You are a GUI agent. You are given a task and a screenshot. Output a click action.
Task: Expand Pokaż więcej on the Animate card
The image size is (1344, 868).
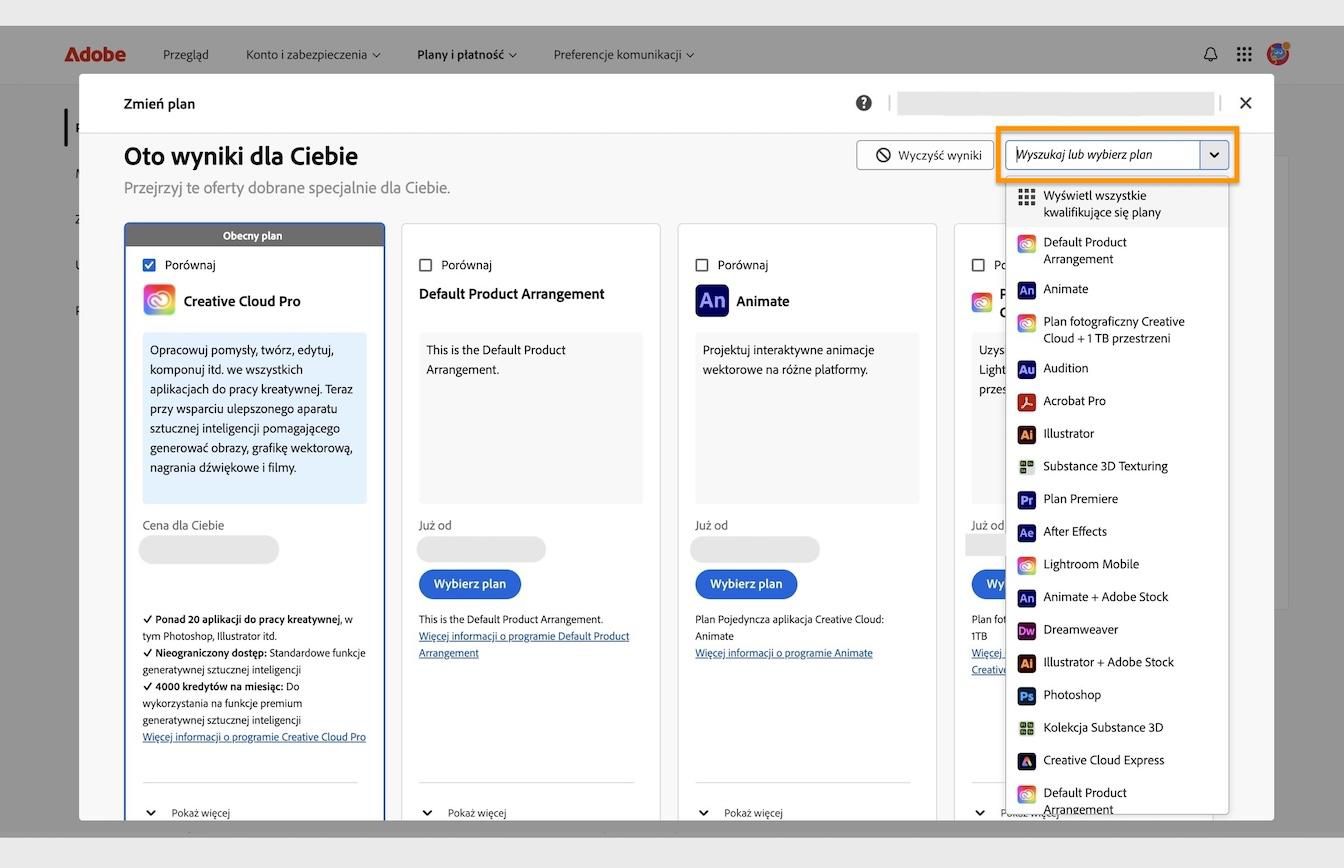pyautogui.click(x=739, y=813)
